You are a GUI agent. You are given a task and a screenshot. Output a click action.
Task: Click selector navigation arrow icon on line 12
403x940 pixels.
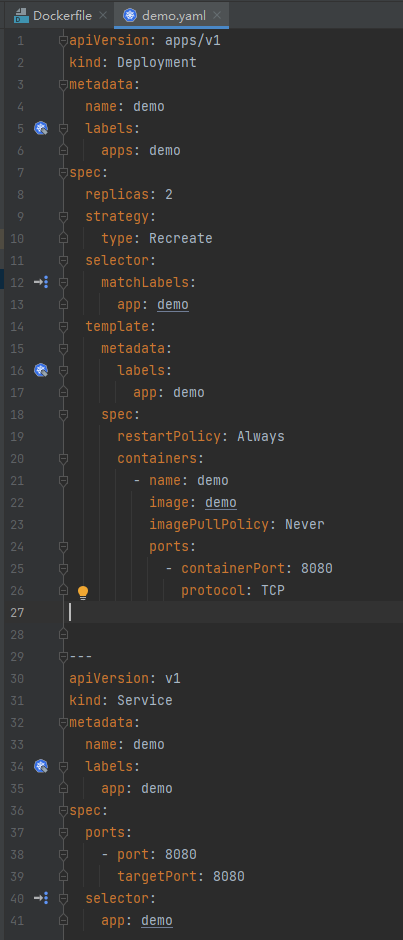tap(41, 282)
